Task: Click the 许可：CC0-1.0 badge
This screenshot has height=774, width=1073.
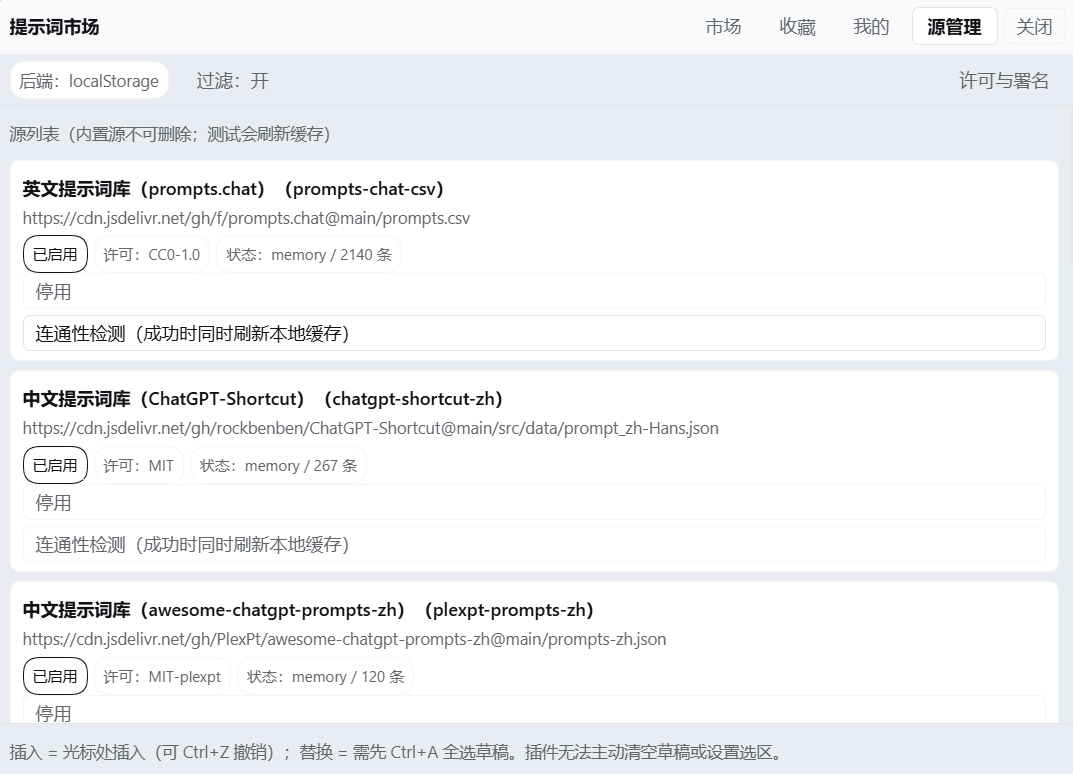Action: click(152, 255)
